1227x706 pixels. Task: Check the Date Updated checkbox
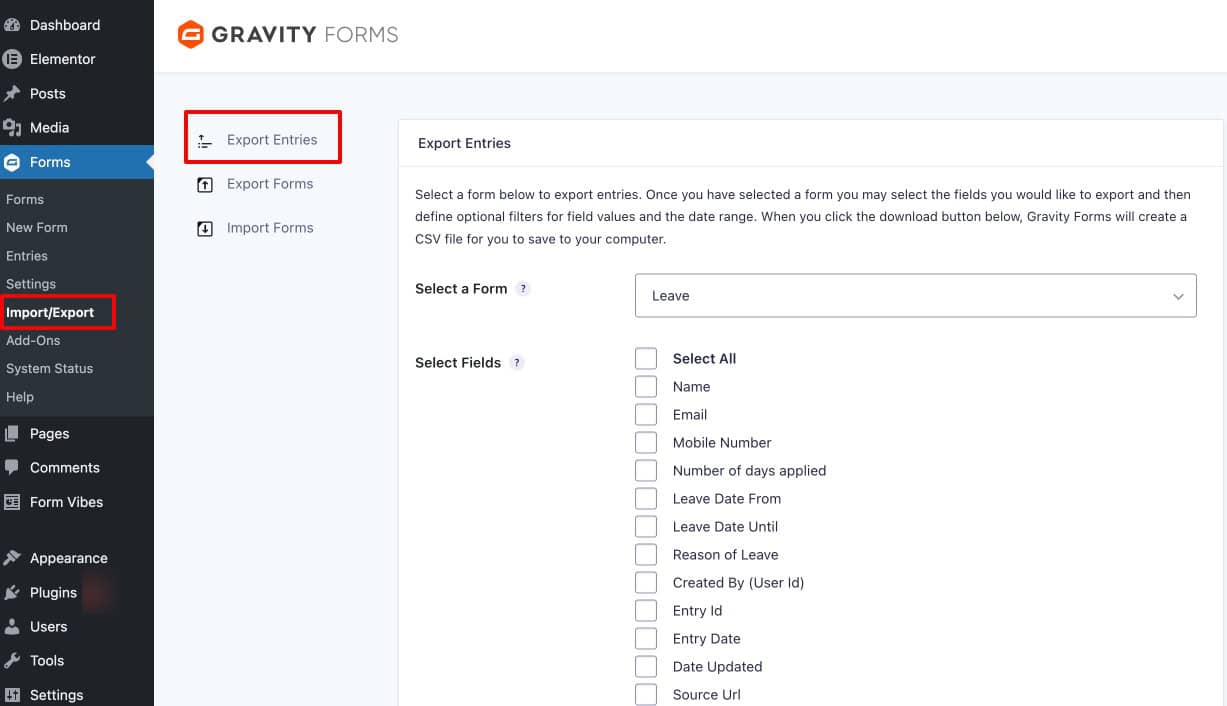(x=646, y=666)
